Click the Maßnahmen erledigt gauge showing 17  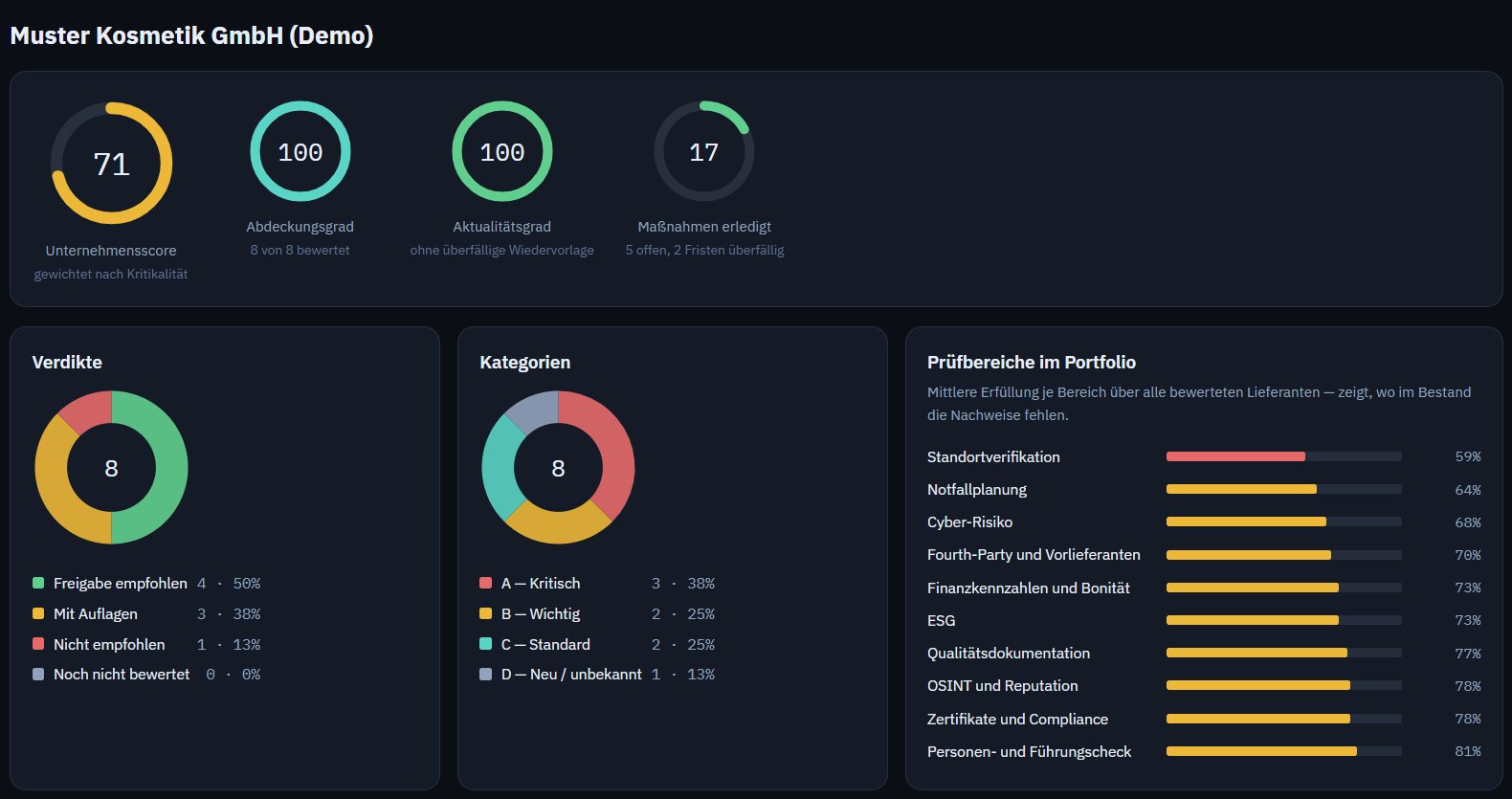coord(704,151)
